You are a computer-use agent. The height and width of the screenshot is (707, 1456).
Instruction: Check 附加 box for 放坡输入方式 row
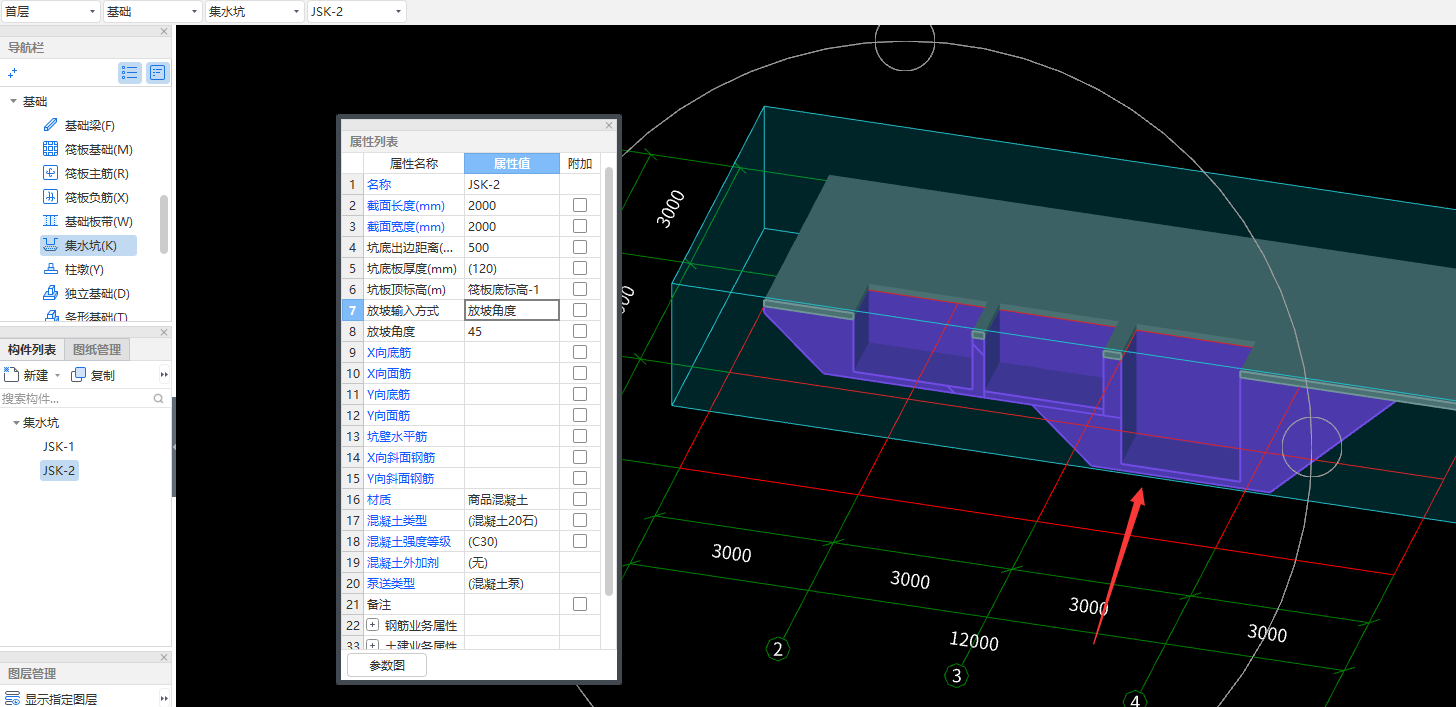(580, 310)
